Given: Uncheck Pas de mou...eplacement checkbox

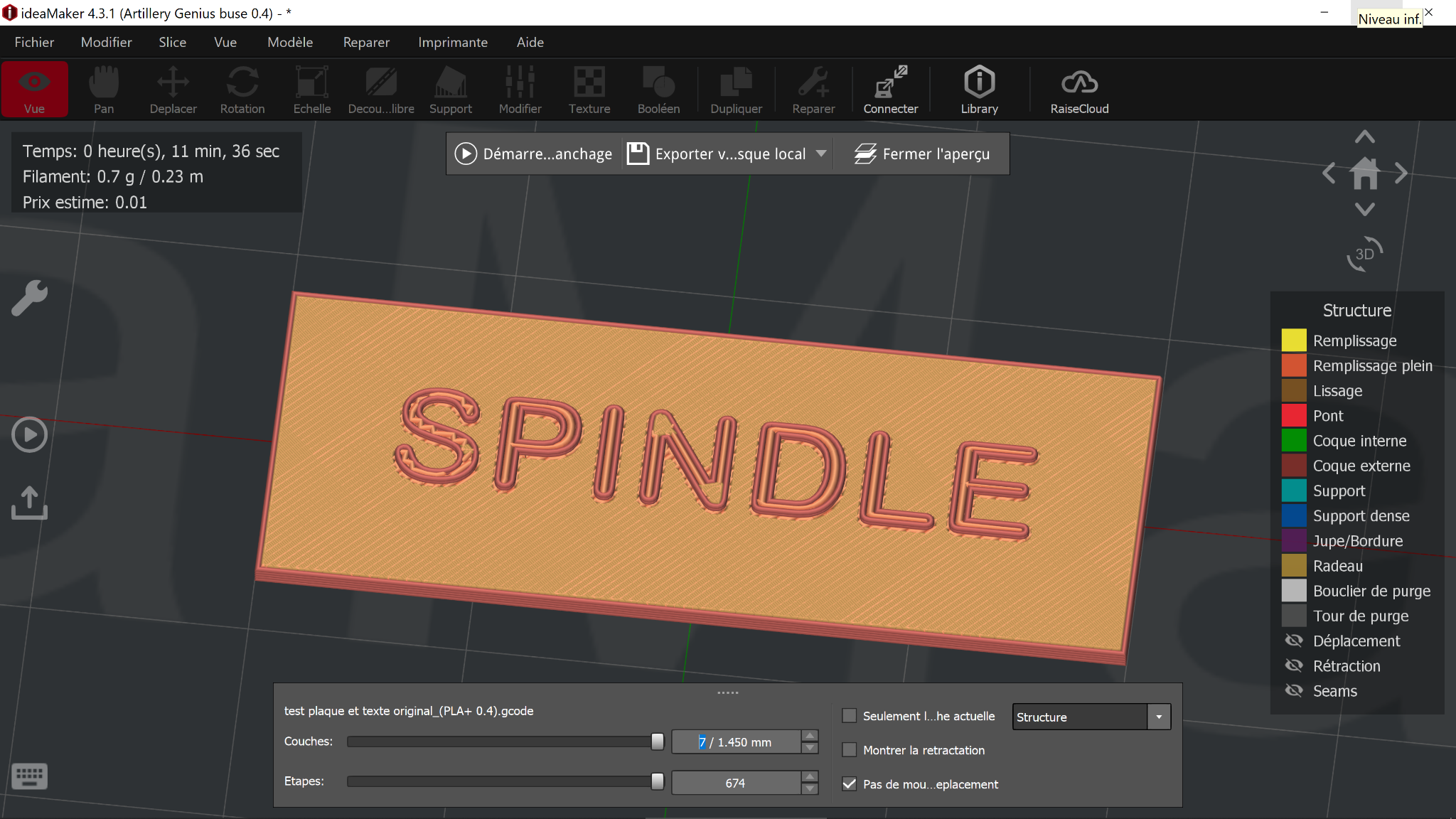Looking at the screenshot, I should [x=849, y=784].
